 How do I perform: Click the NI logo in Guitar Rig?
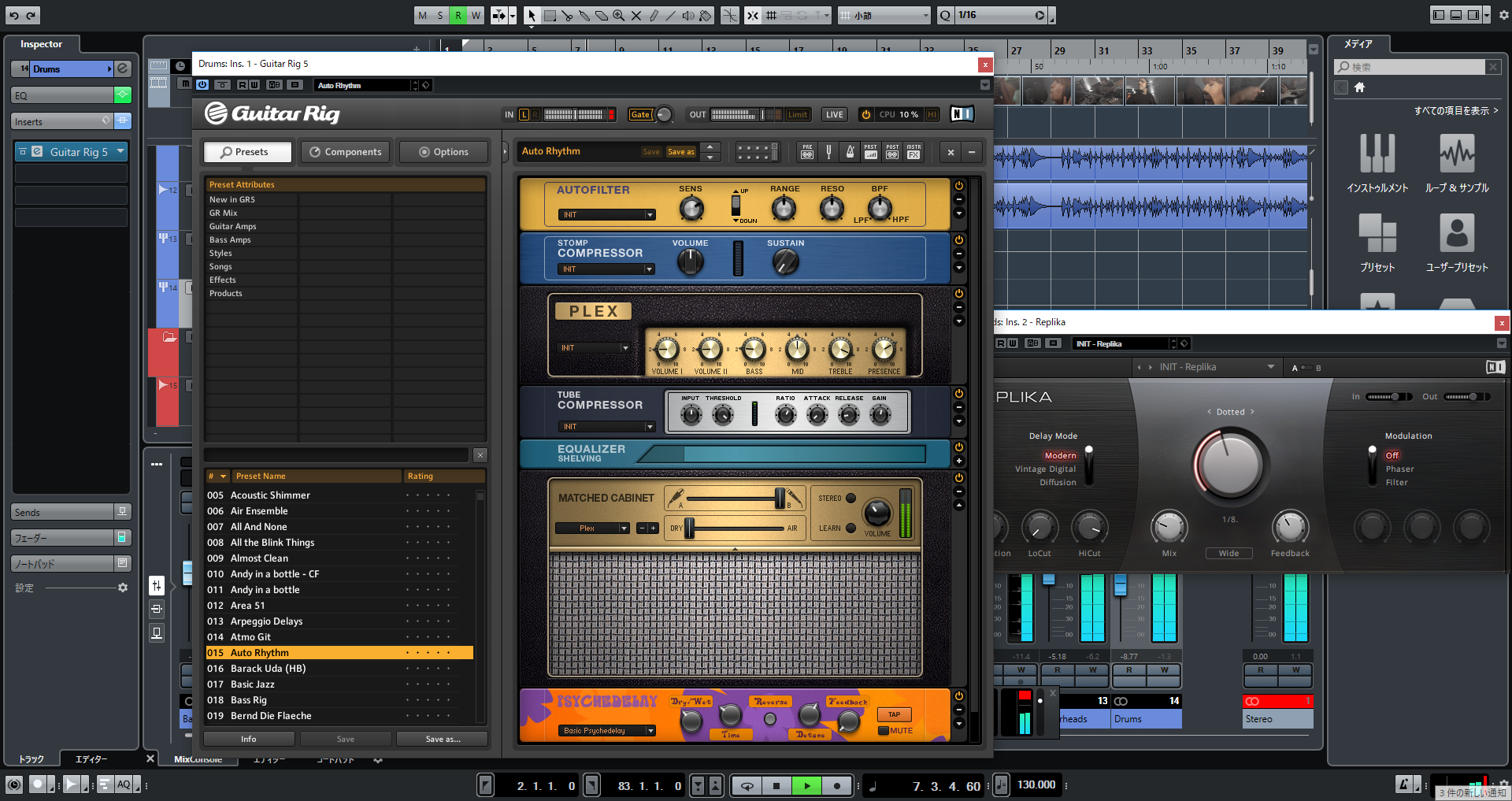[962, 114]
